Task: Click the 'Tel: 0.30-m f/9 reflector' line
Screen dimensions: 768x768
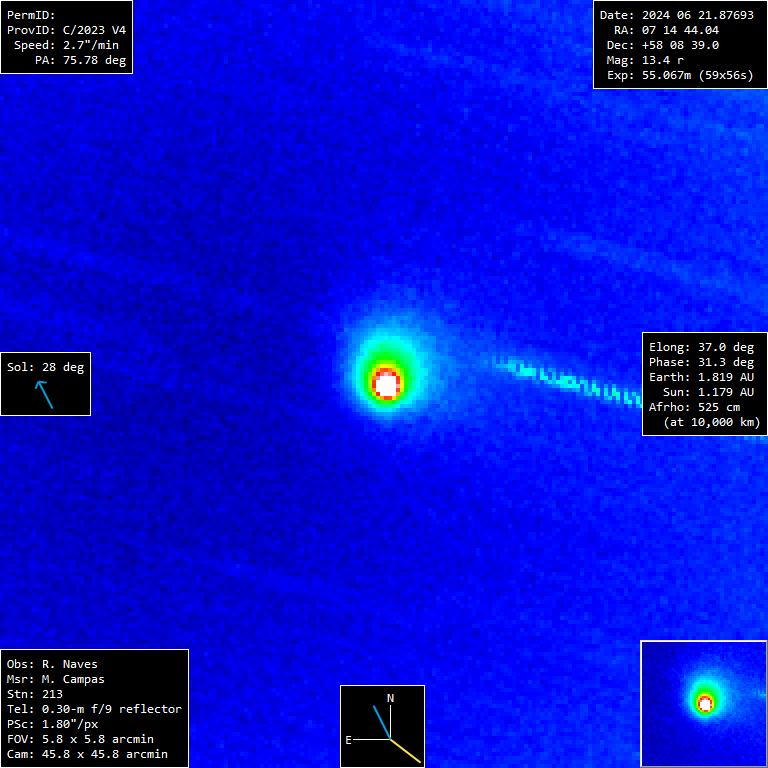Action: pyautogui.click(x=94, y=709)
